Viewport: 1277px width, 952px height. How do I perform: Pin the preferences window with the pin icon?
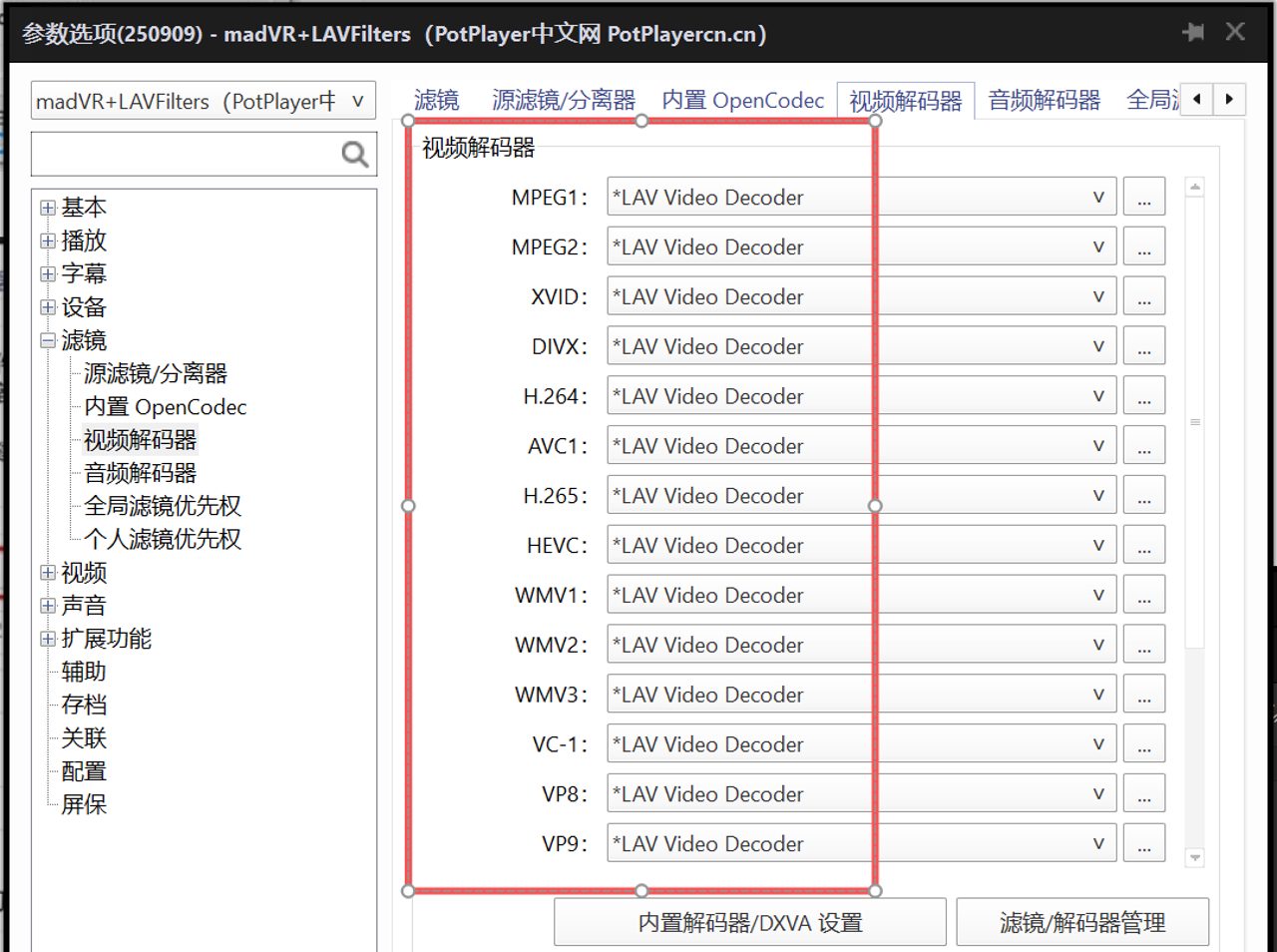pyautogui.click(x=1193, y=33)
